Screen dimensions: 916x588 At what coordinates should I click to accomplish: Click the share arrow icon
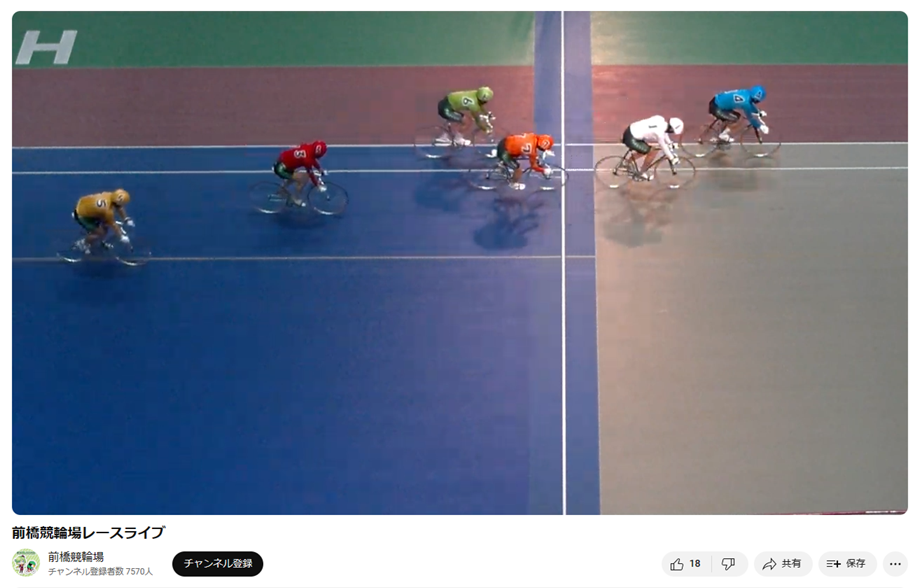tap(769, 564)
